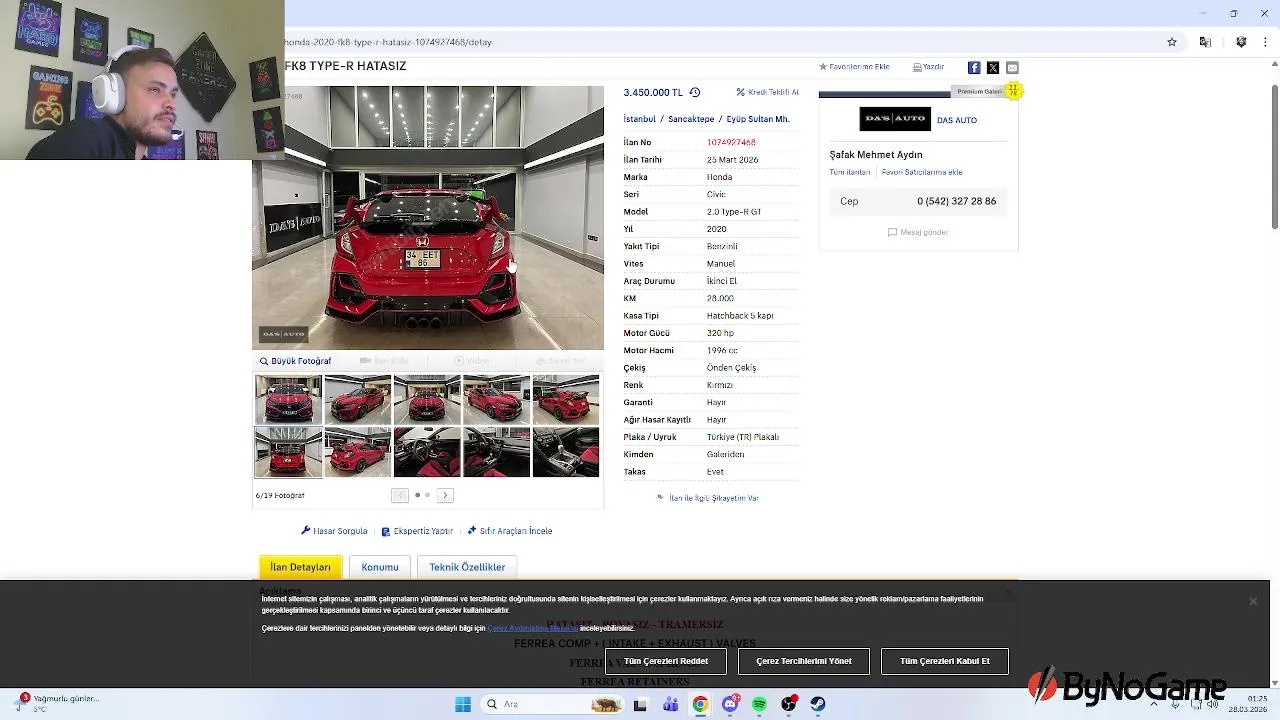
Task: Open the DAS AUTO store name link
Action: 957,120
